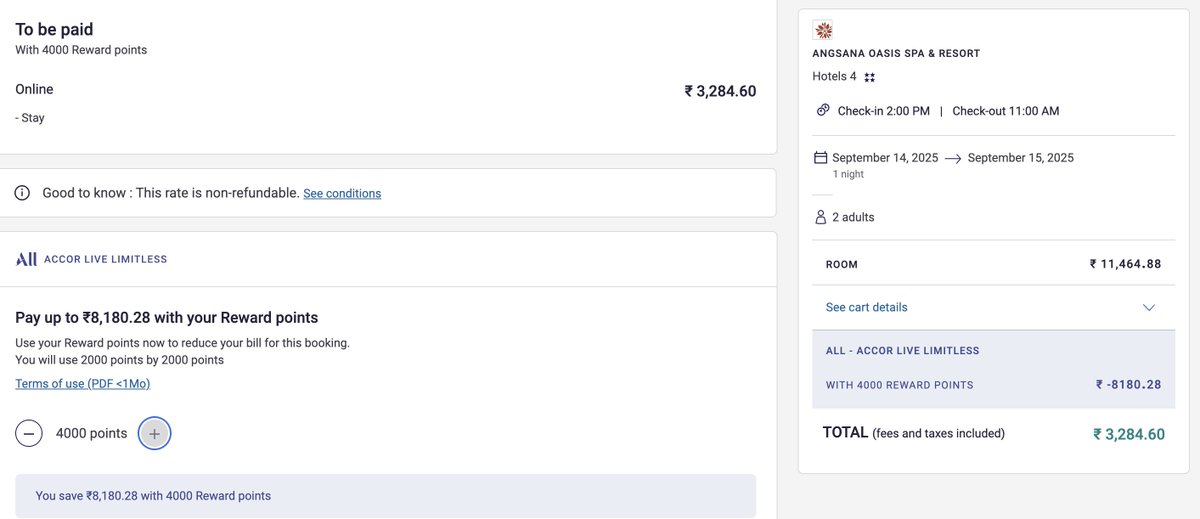Expand cart details with the chevron
Image resolution: width=1200 pixels, height=519 pixels.
[x=1149, y=307]
